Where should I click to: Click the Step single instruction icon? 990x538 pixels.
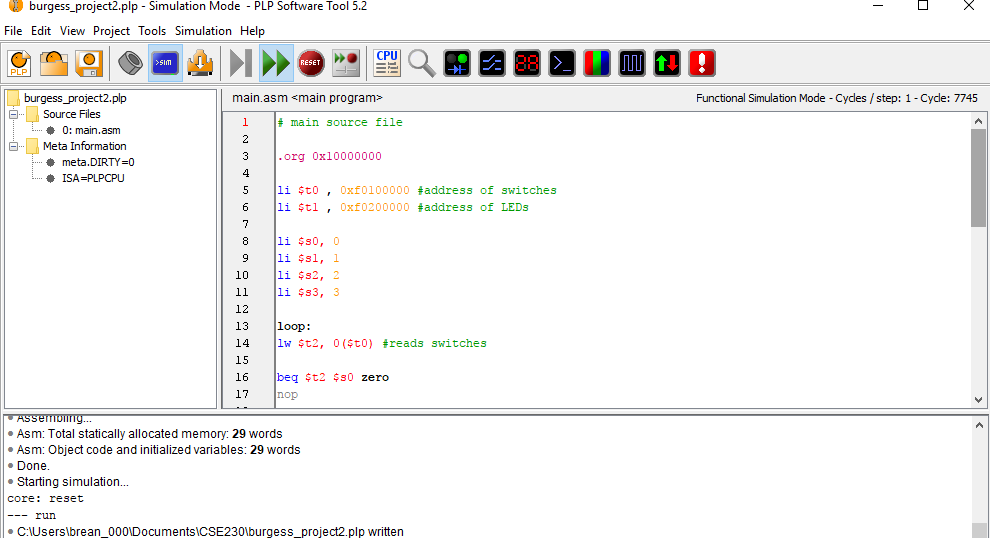tap(240, 64)
